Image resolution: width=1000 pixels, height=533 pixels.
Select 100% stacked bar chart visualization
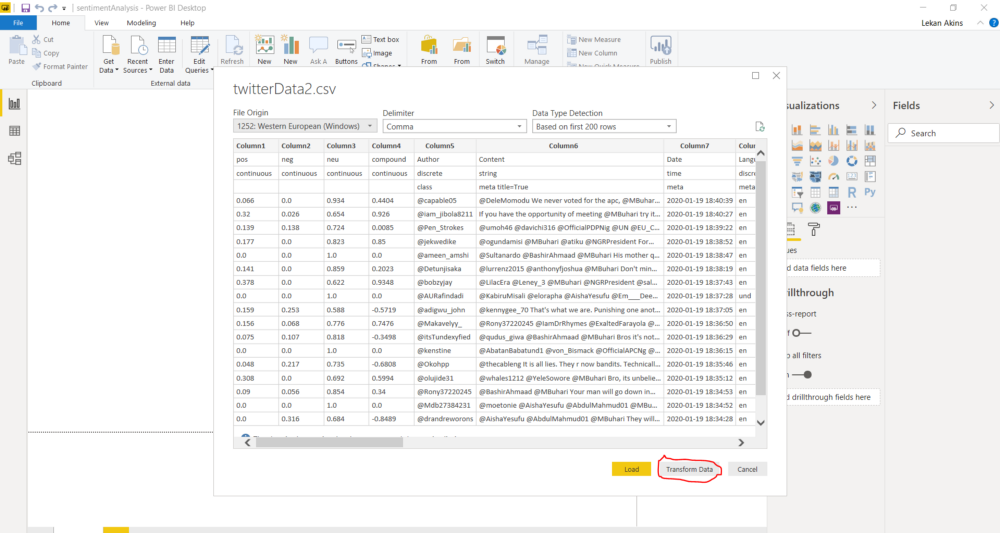[851, 130]
